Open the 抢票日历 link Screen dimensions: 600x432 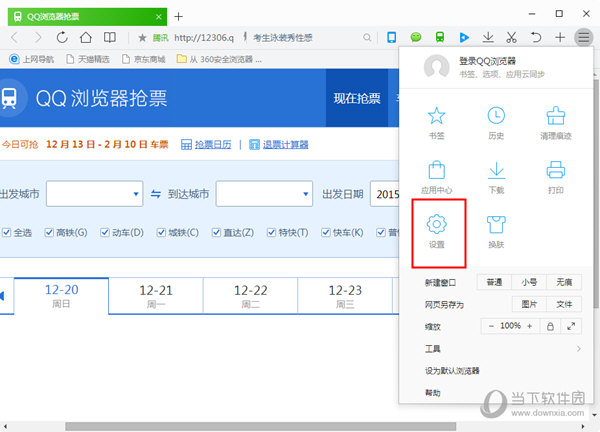(213, 144)
